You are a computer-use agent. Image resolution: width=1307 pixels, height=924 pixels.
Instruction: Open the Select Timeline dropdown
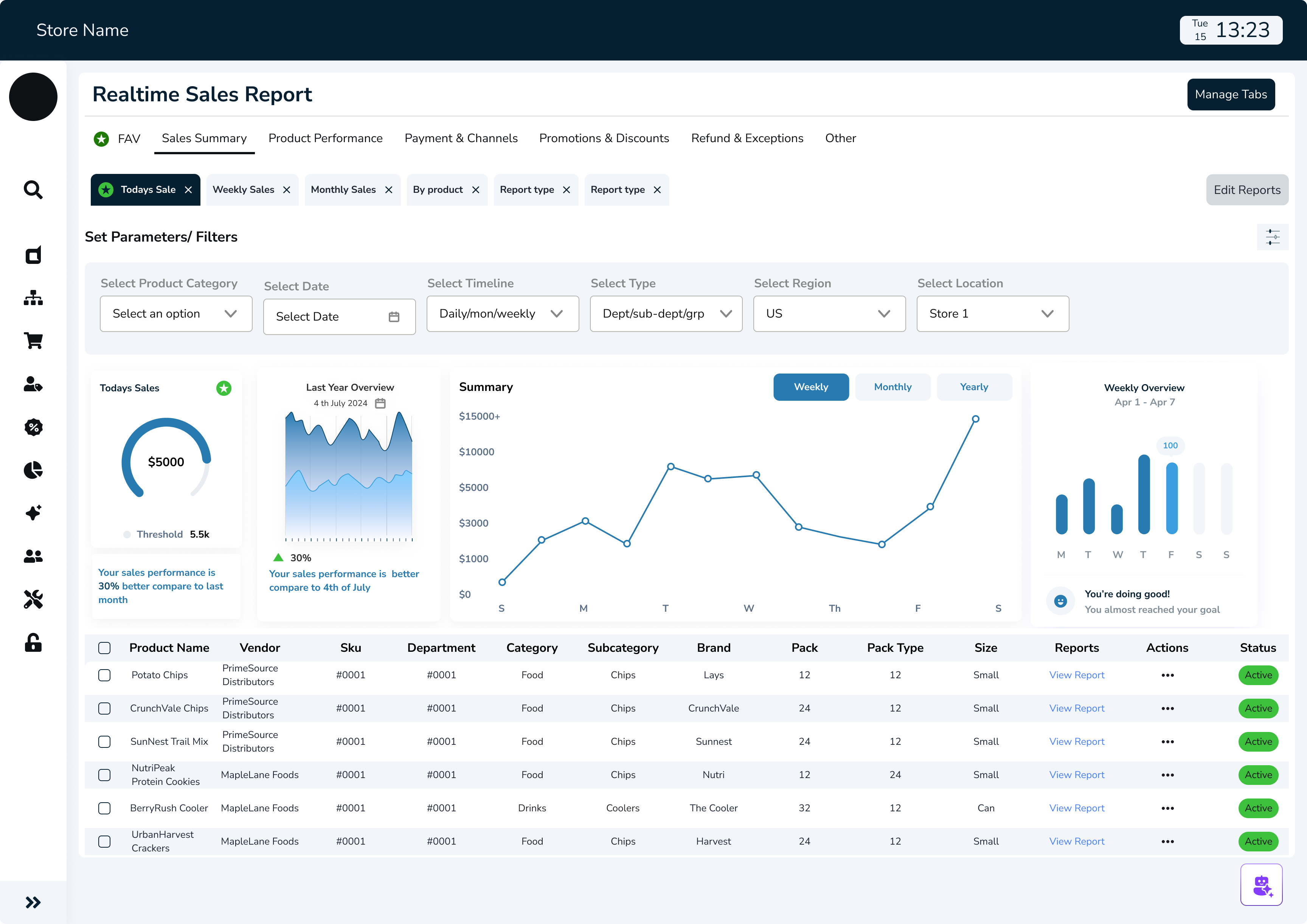click(x=502, y=314)
